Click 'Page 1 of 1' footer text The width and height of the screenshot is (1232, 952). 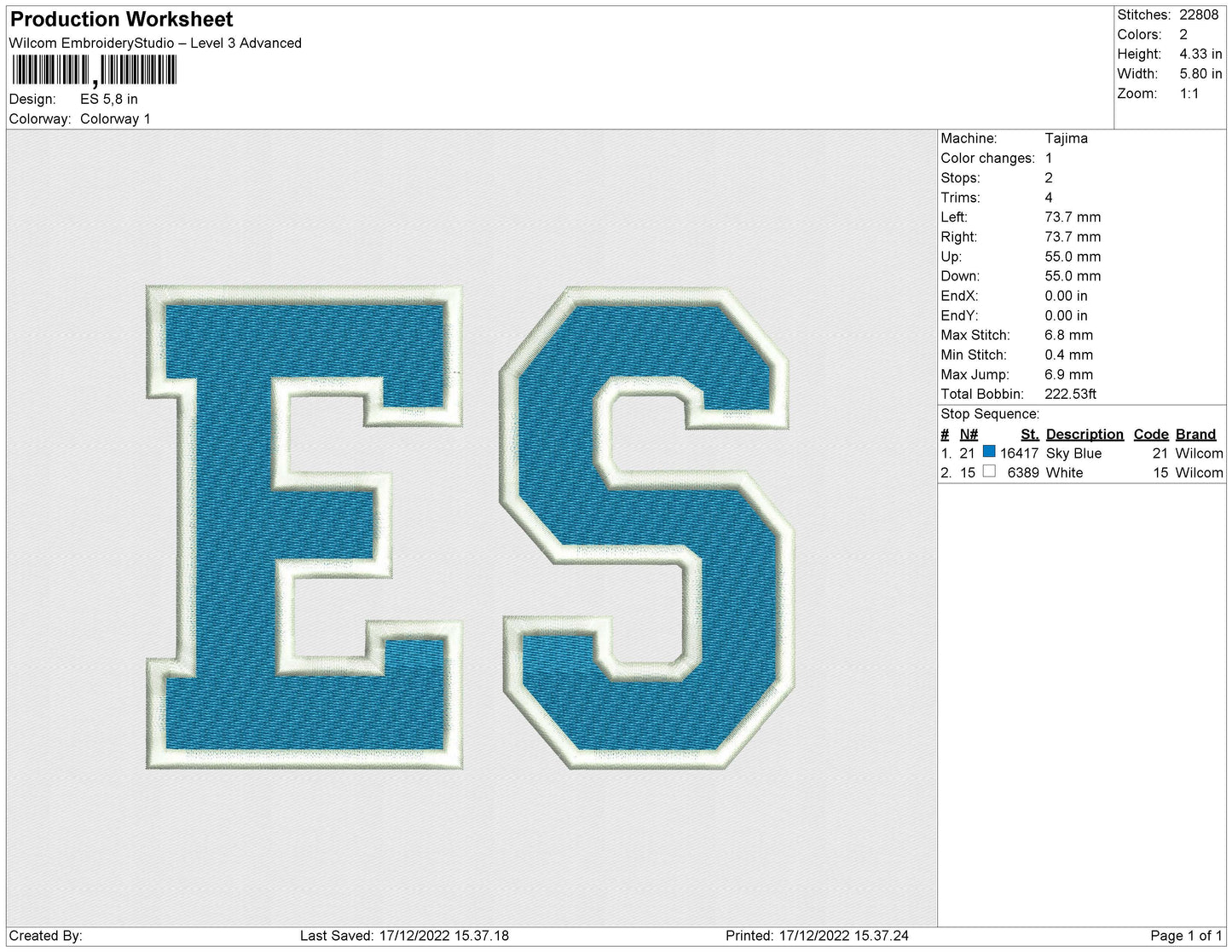(x=1186, y=936)
